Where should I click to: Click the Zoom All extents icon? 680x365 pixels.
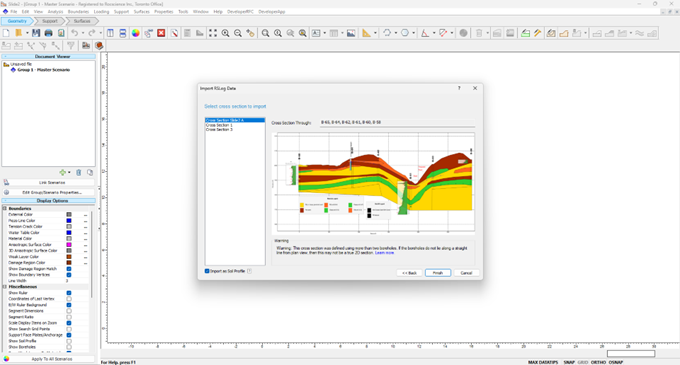pos(212,33)
